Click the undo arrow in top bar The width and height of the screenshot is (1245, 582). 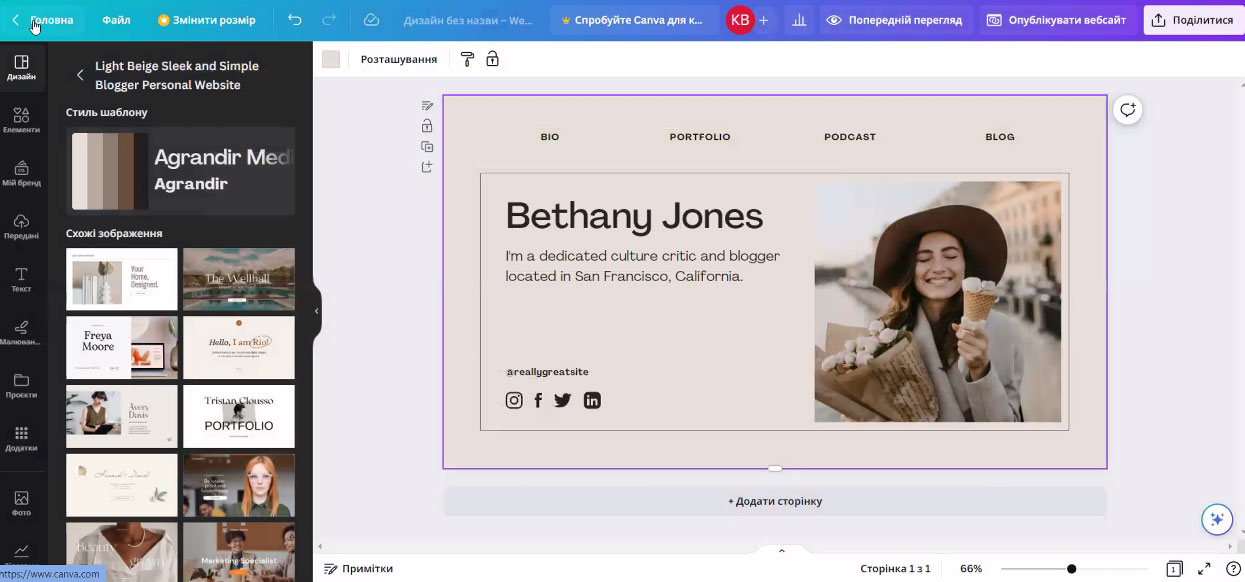click(294, 20)
